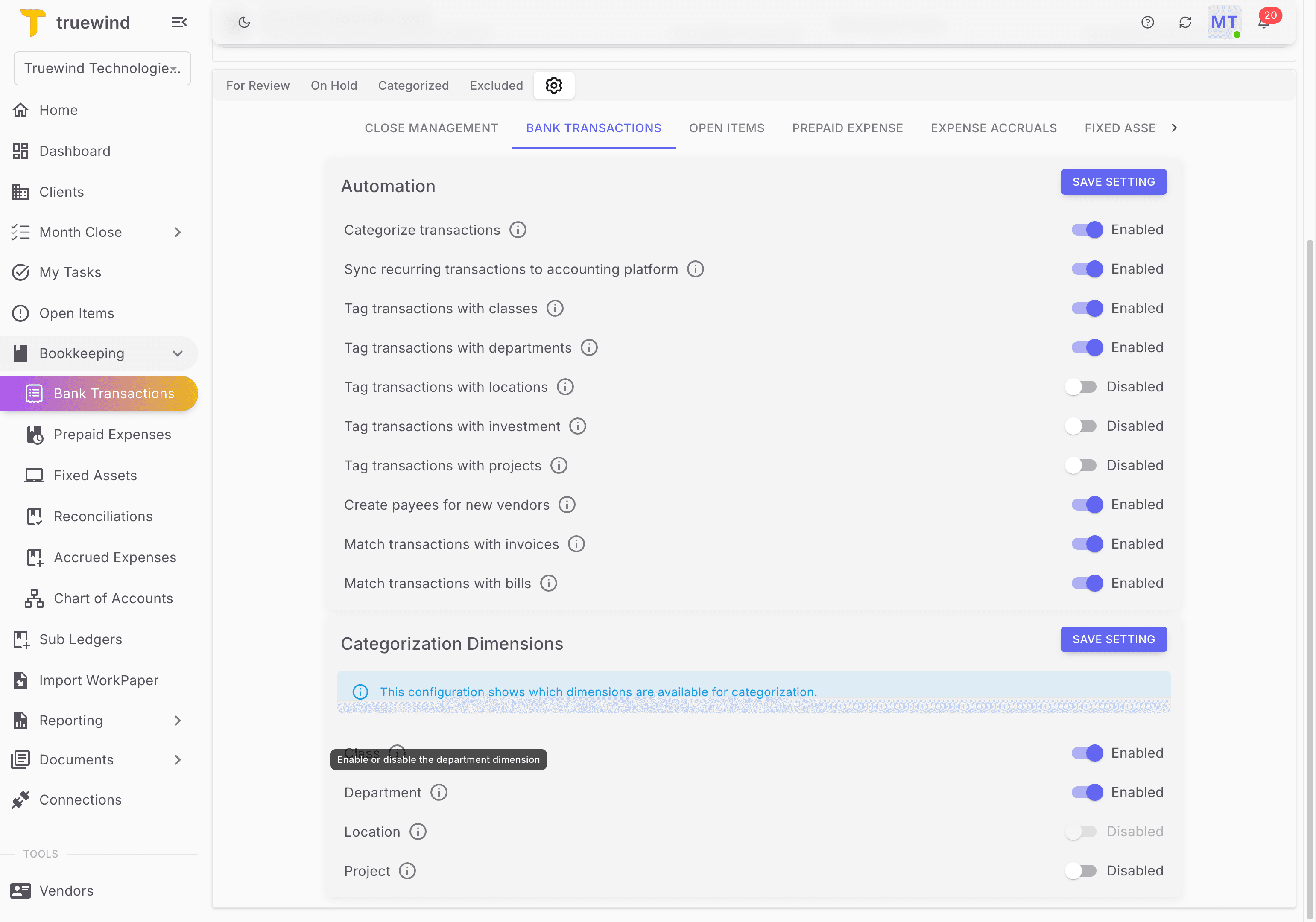
Task: Select Prepaid Expenses in the sidebar
Action: (x=112, y=435)
